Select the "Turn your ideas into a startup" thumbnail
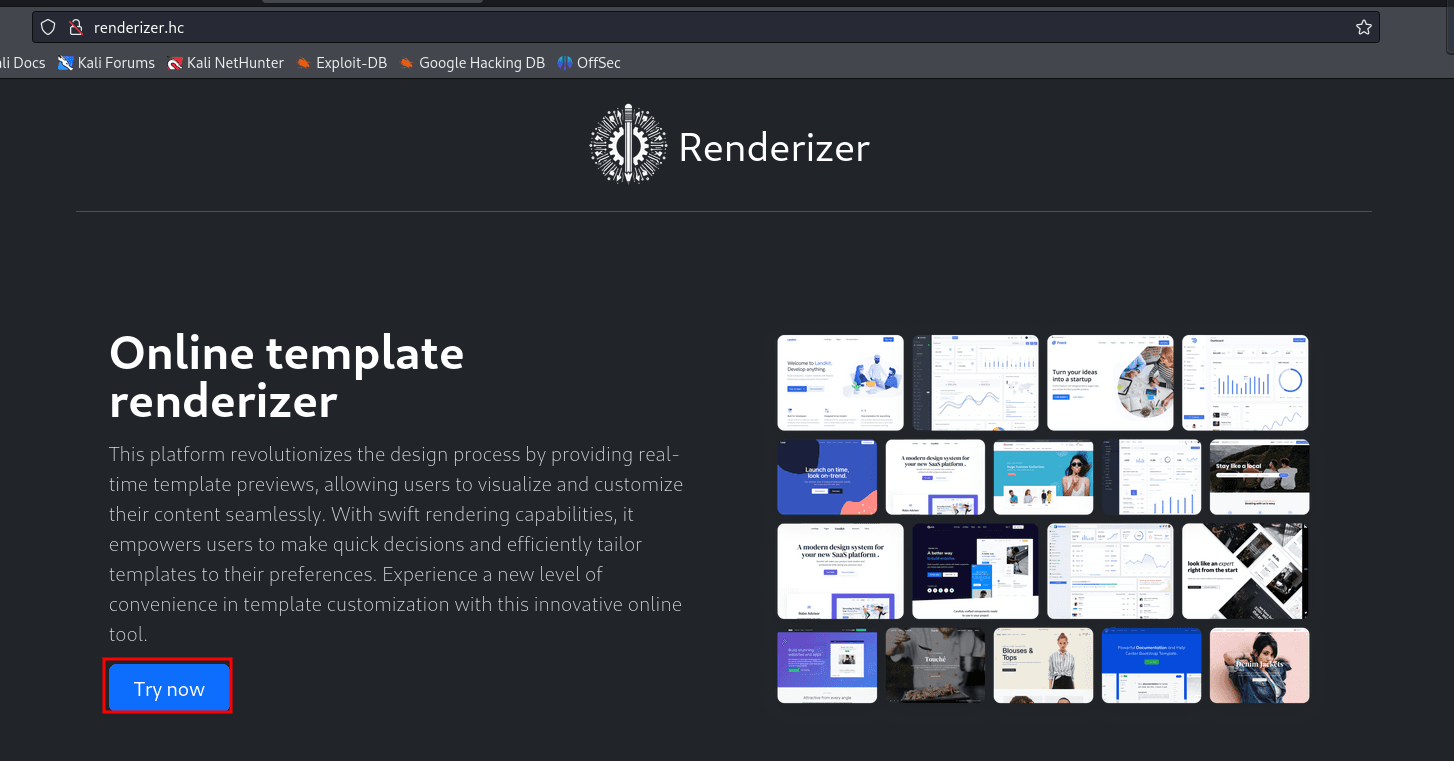This screenshot has width=1454, height=761. pyautogui.click(x=1110, y=383)
